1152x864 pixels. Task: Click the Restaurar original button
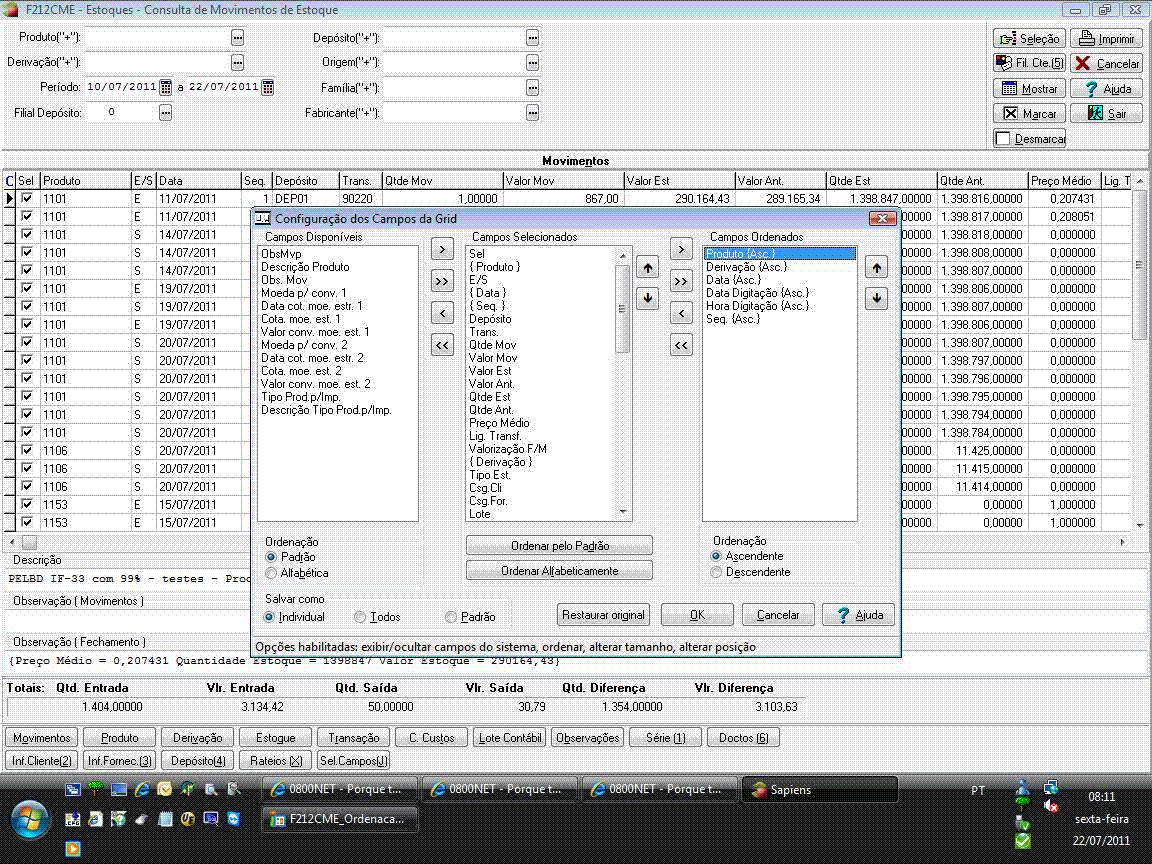[x=603, y=615]
